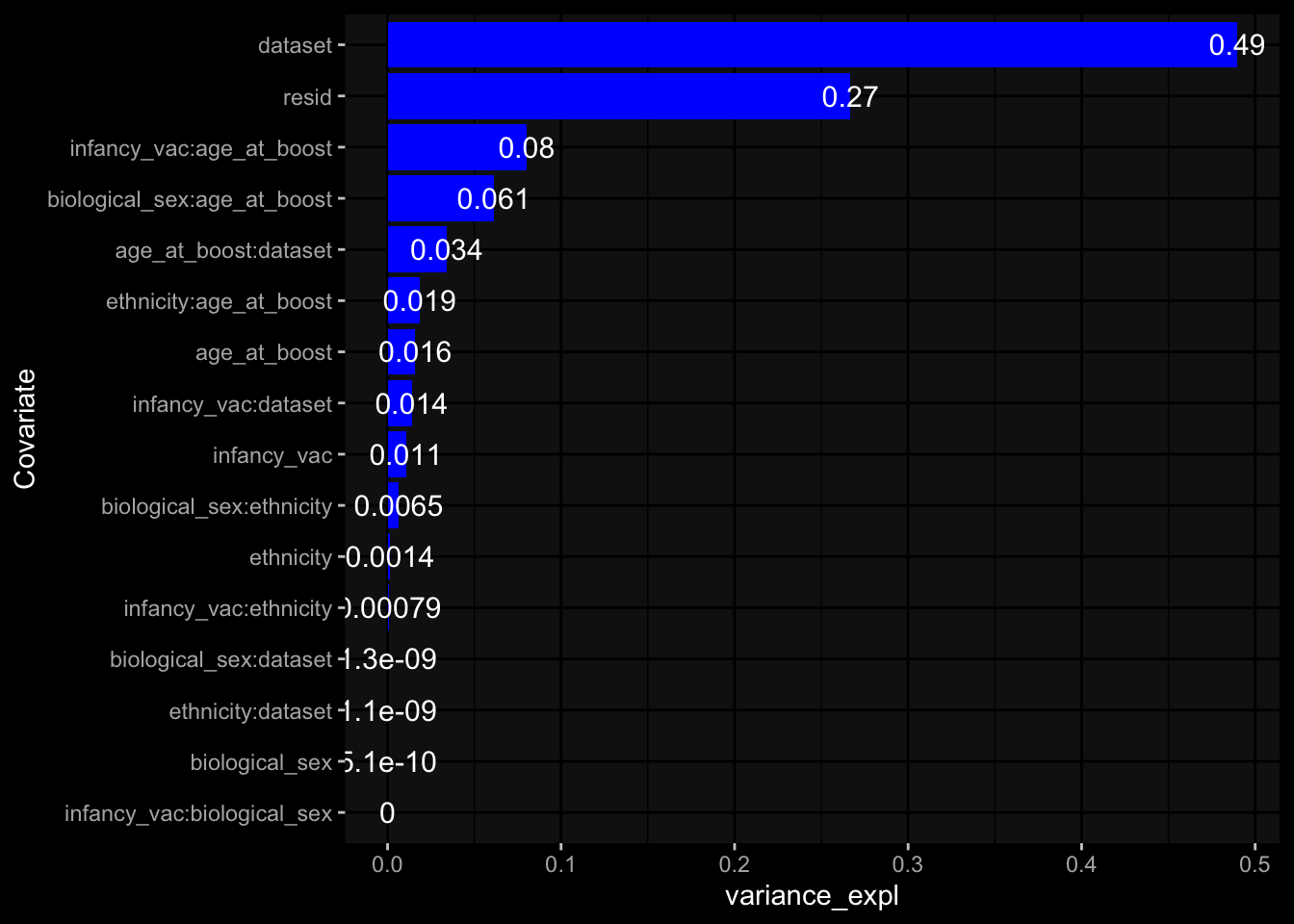The width and height of the screenshot is (1294, 924).
Task: Click the value label 0.014
Action: [x=411, y=403]
